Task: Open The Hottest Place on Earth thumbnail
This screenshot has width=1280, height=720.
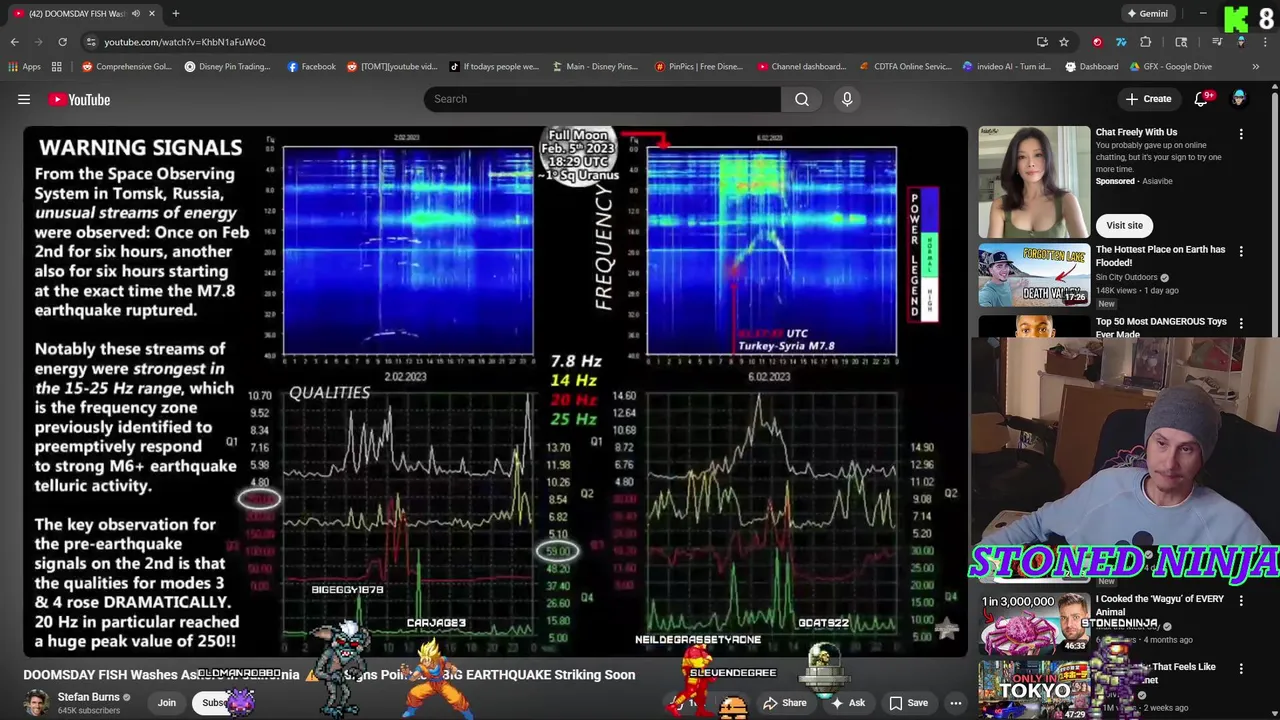Action: [1034, 275]
